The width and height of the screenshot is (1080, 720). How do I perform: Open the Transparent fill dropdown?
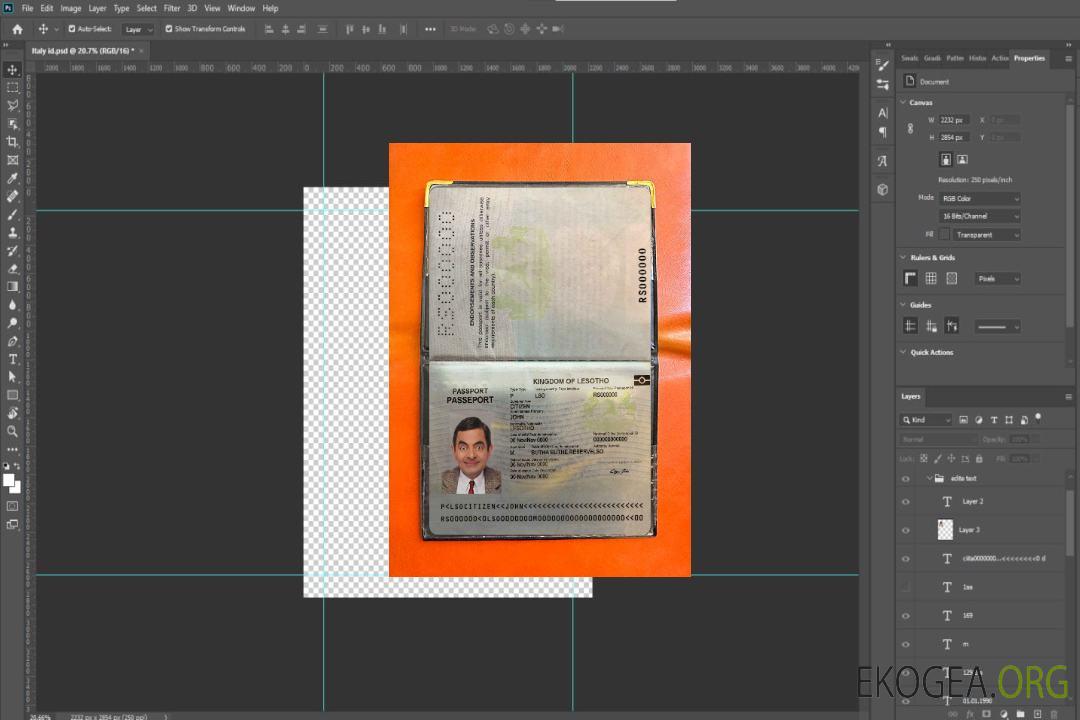click(x=987, y=235)
